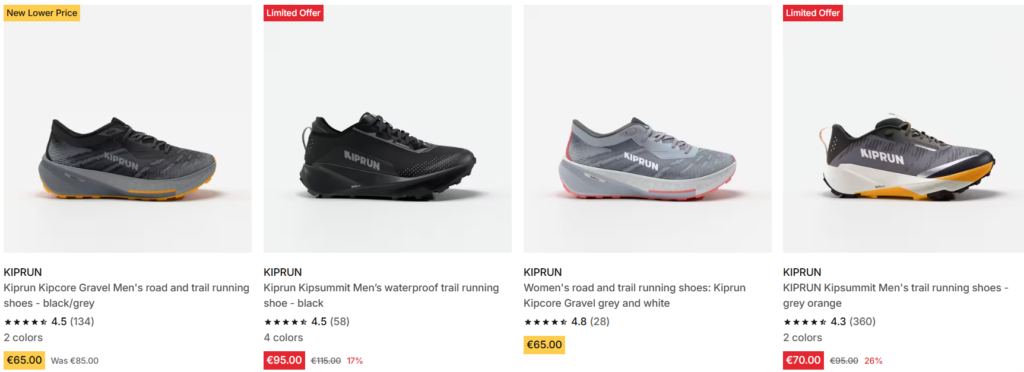Click '4 colors' under the black Kipsummit
Screen dimensions: 1024x372
tap(283, 338)
